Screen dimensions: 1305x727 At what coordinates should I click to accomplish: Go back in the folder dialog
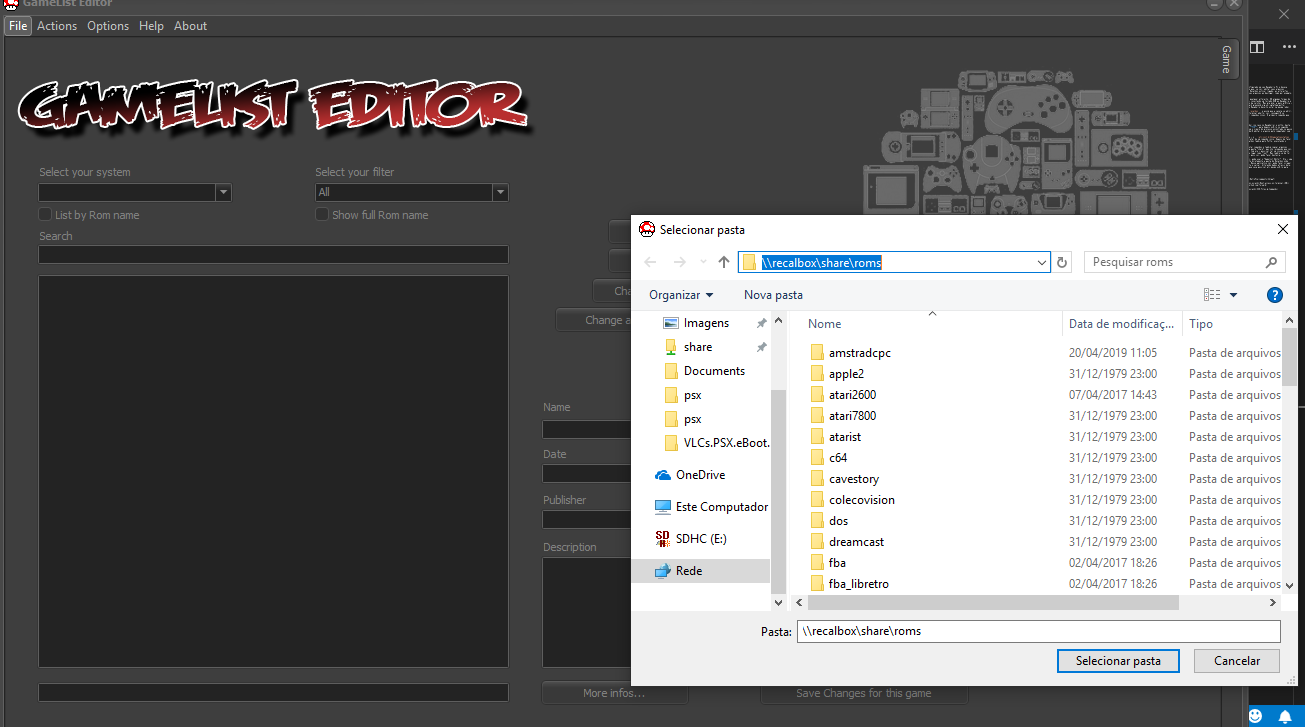(651, 262)
